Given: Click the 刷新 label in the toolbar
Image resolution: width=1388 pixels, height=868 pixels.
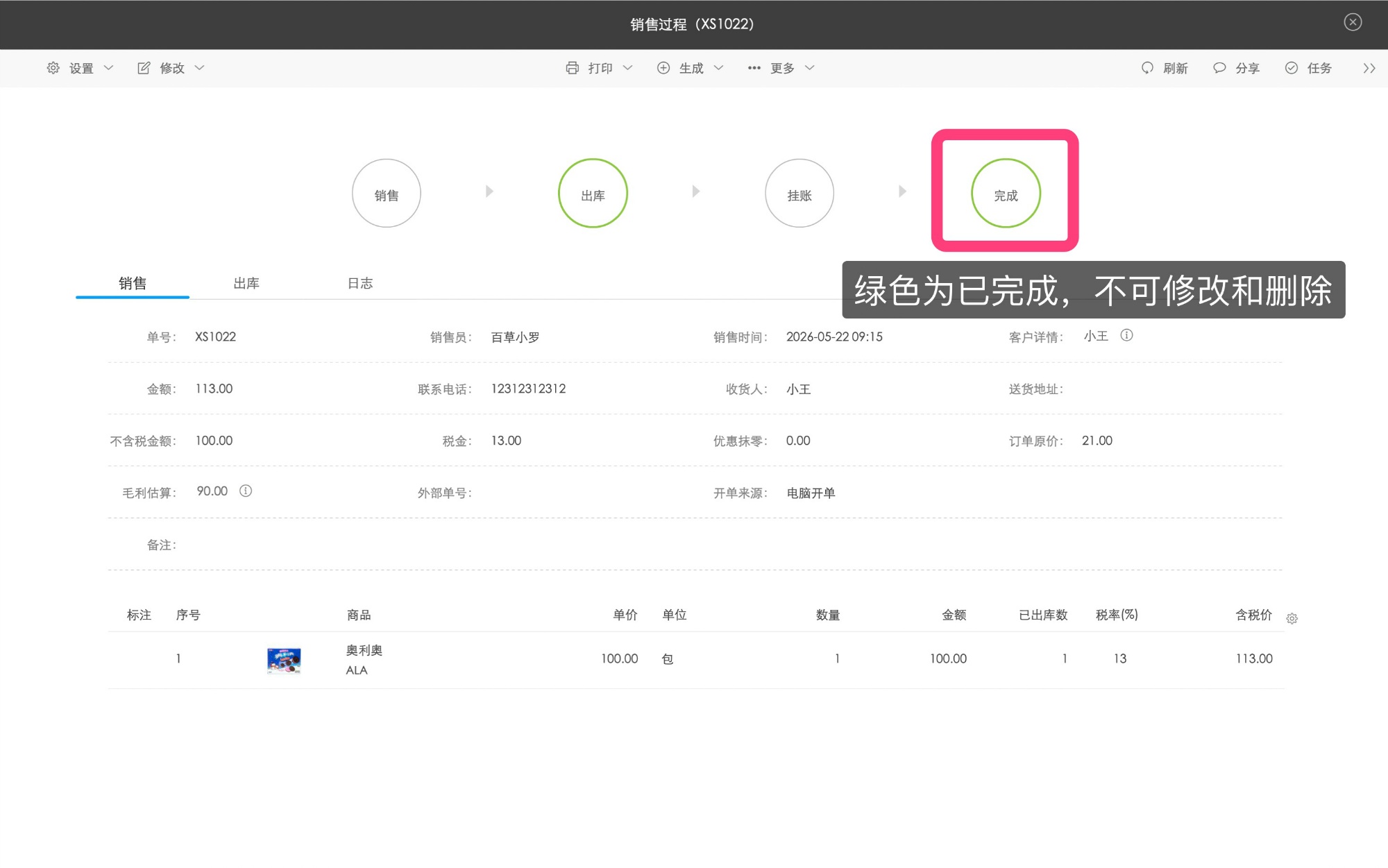Looking at the screenshot, I should (x=1176, y=68).
